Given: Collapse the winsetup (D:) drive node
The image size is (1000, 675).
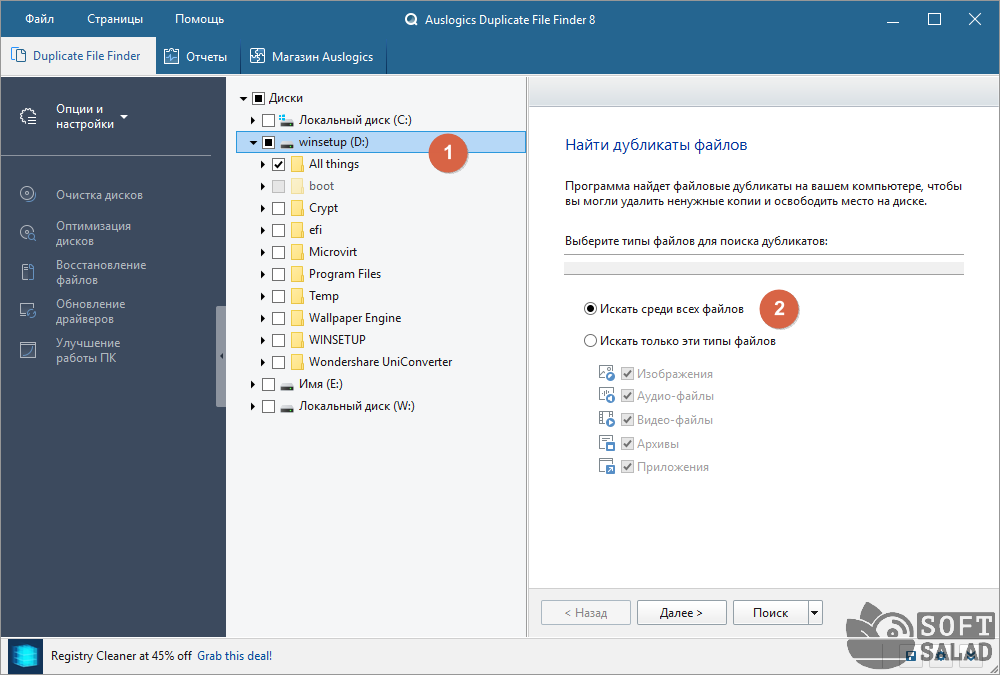Looking at the screenshot, I should (252, 143).
